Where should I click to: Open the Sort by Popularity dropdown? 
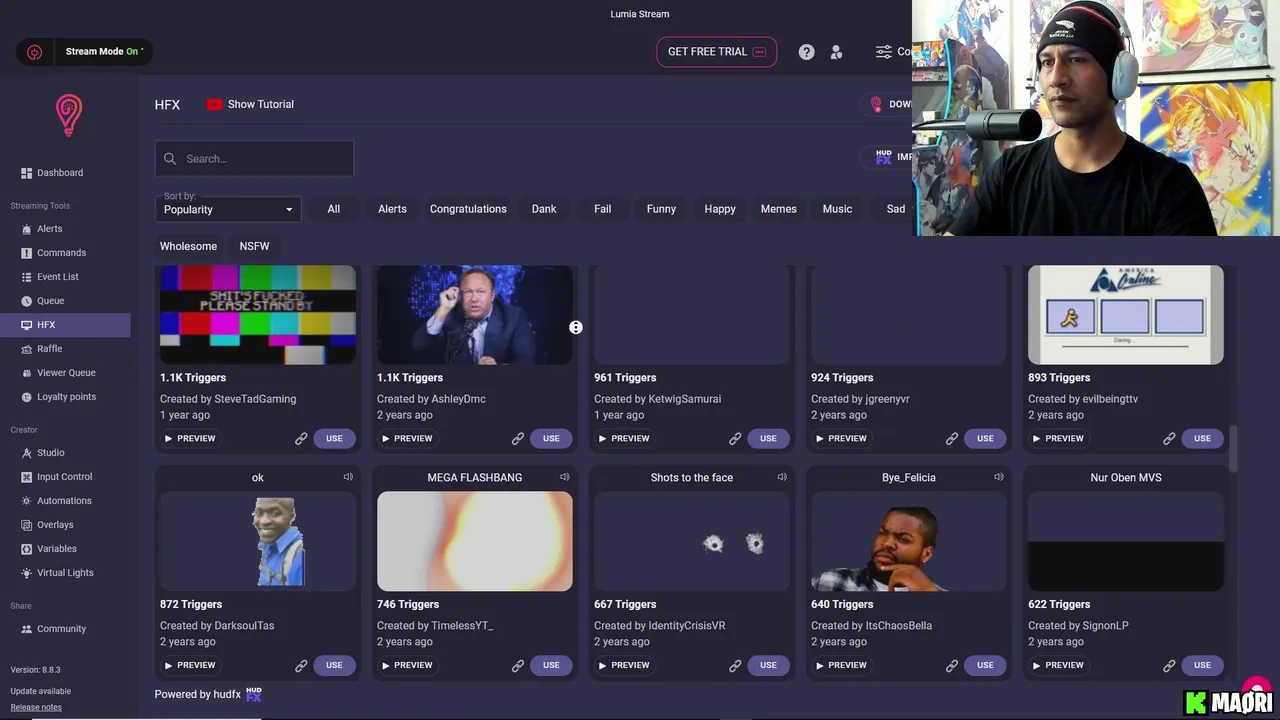(x=229, y=209)
